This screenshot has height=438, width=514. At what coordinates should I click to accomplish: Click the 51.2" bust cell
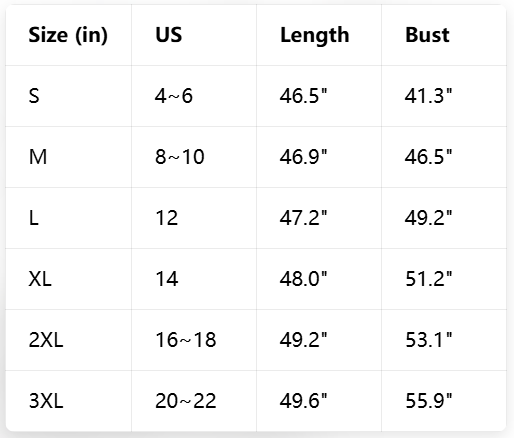pyautogui.click(x=429, y=279)
